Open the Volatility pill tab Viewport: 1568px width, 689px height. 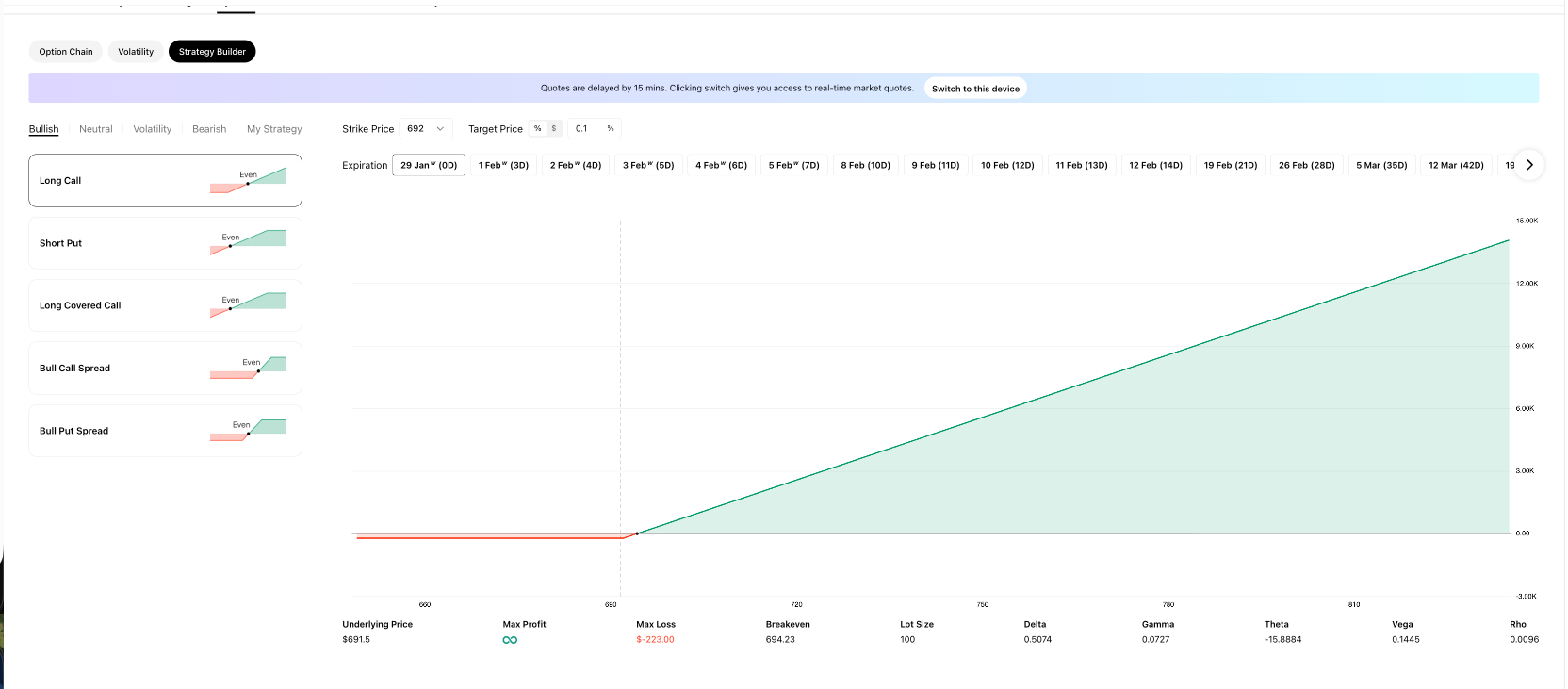[136, 52]
